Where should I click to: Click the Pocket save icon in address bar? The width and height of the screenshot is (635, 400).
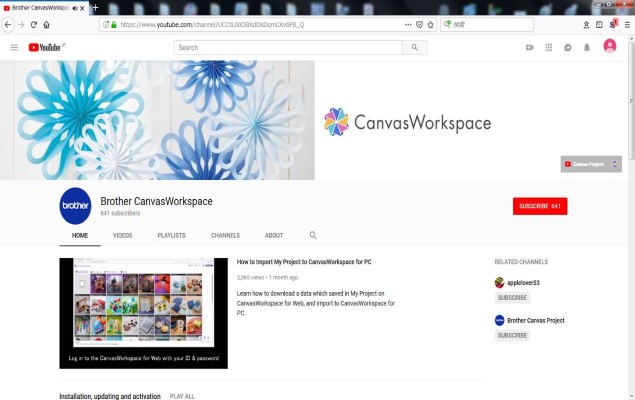tap(420, 25)
